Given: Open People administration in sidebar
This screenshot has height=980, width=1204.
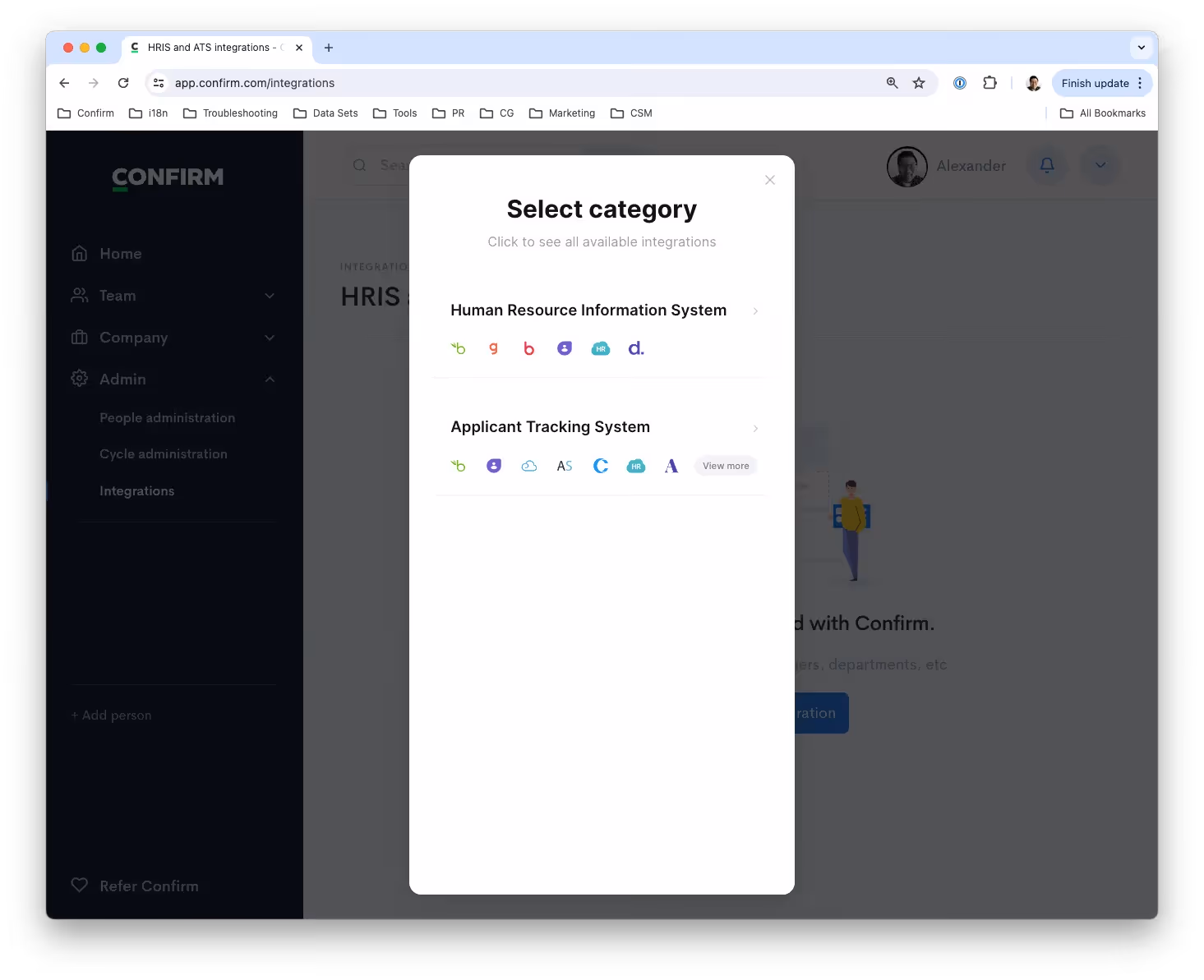Looking at the screenshot, I should point(167,418).
